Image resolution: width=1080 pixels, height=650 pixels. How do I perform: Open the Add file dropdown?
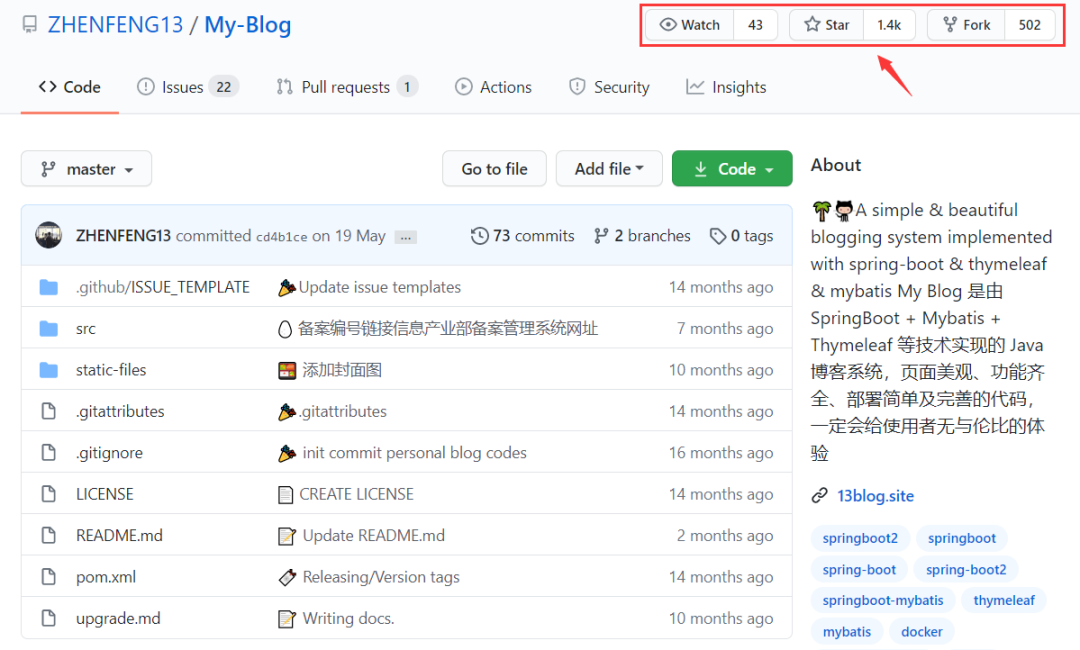609,169
